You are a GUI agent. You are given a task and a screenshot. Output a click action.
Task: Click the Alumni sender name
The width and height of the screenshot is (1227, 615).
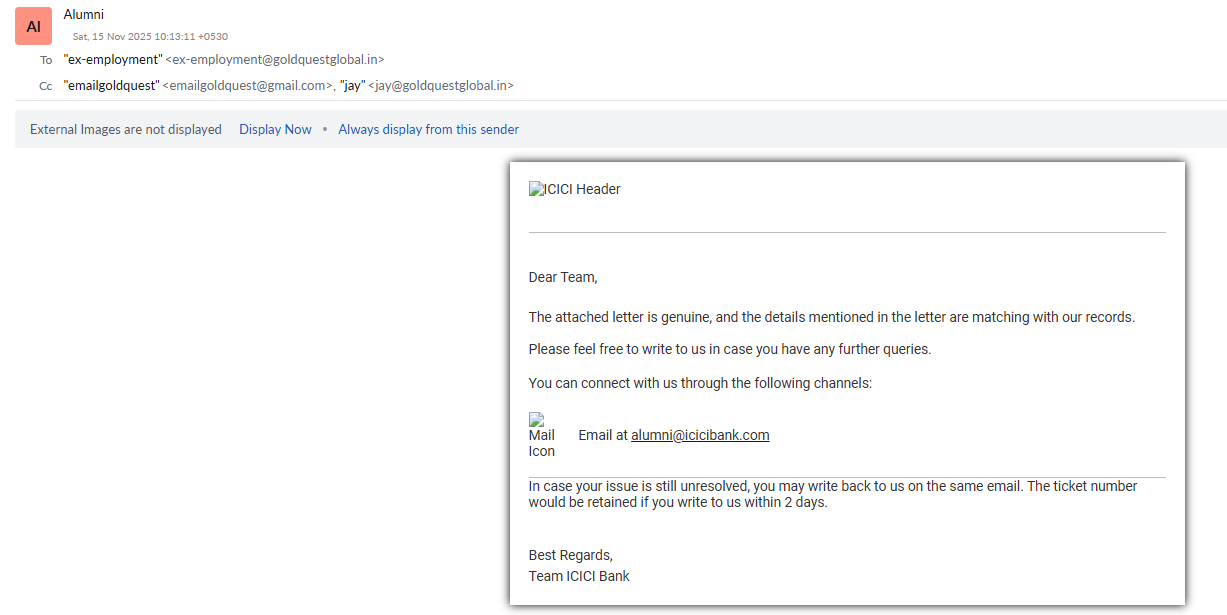83,14
